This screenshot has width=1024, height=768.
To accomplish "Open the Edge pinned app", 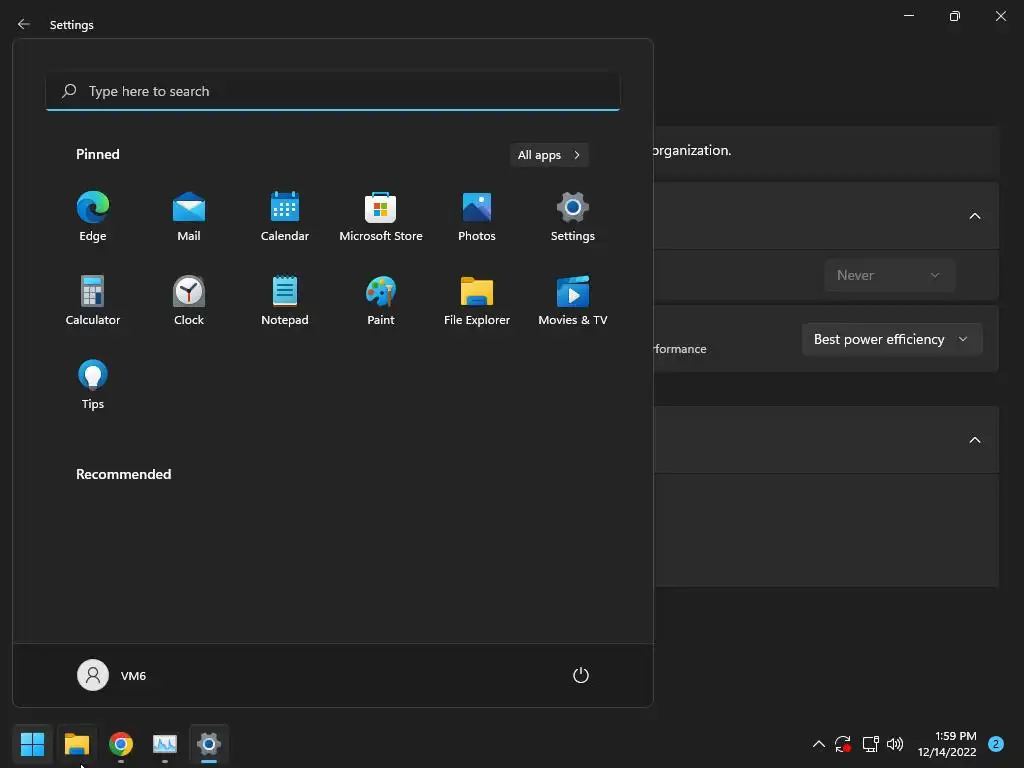I will click(93, 217).
